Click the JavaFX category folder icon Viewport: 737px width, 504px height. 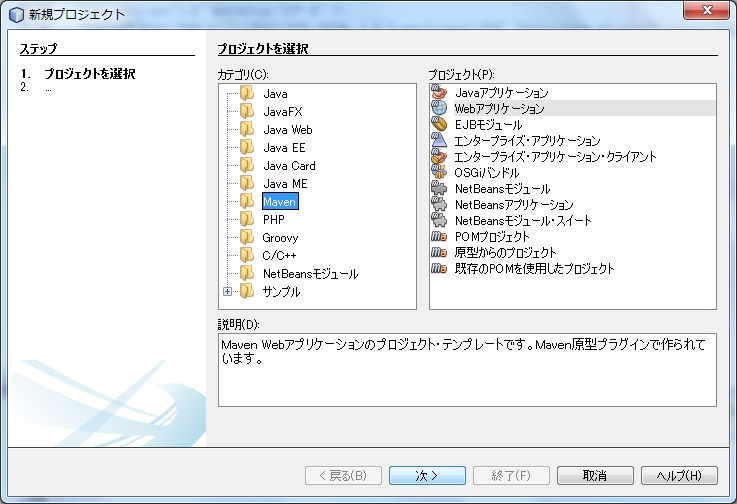point(247,111)
